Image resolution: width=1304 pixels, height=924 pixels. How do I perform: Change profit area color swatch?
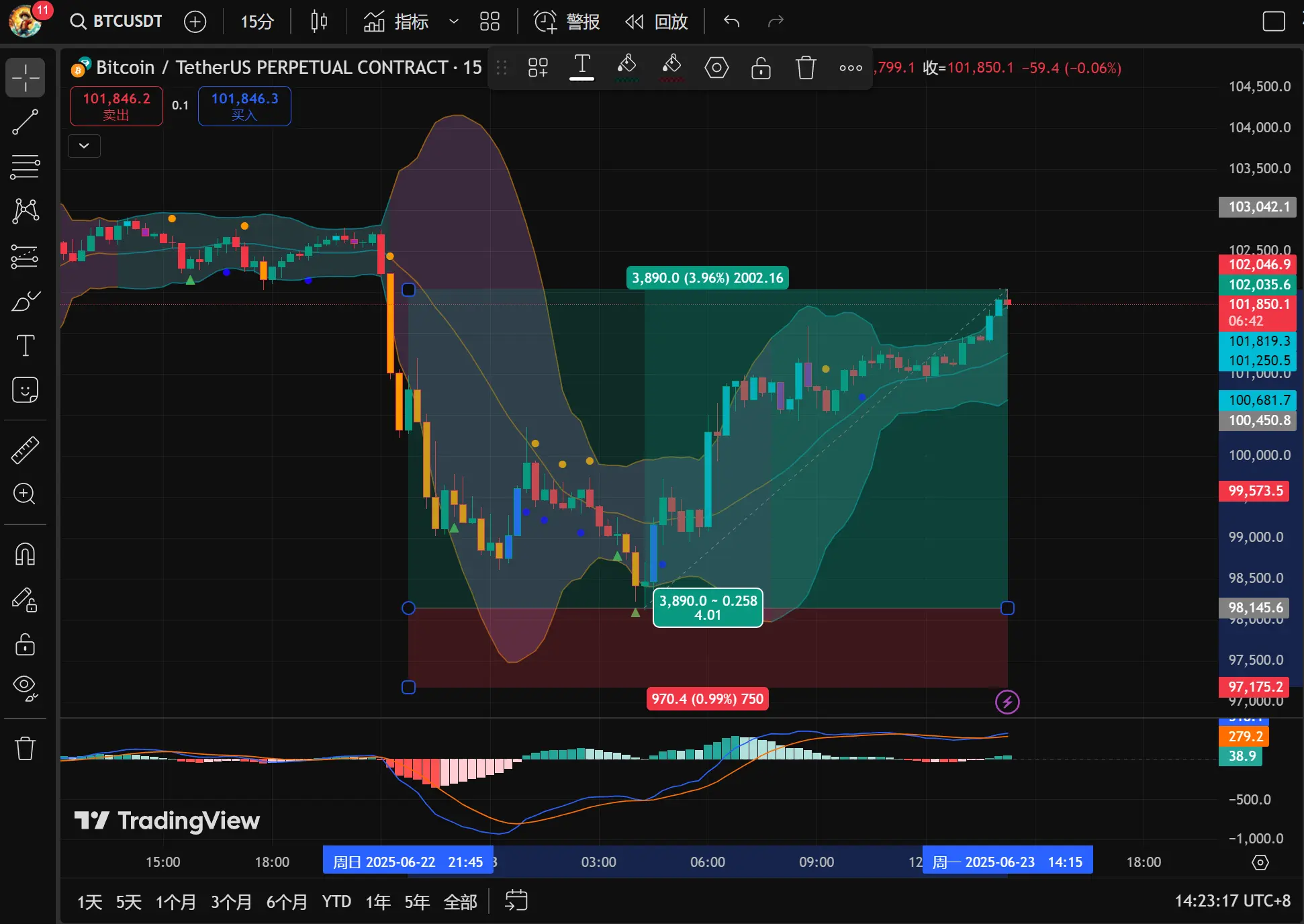click(x=626, y=67)
